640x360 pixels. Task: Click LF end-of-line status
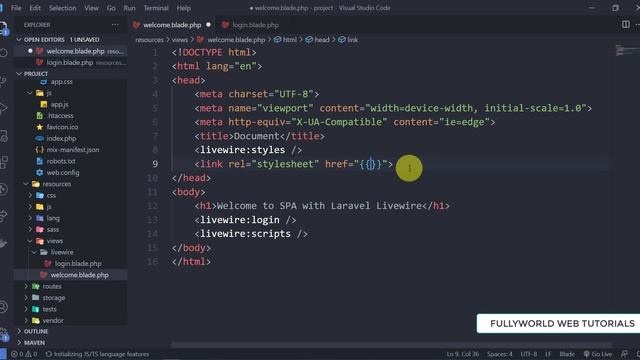click(x=548, y=354)
